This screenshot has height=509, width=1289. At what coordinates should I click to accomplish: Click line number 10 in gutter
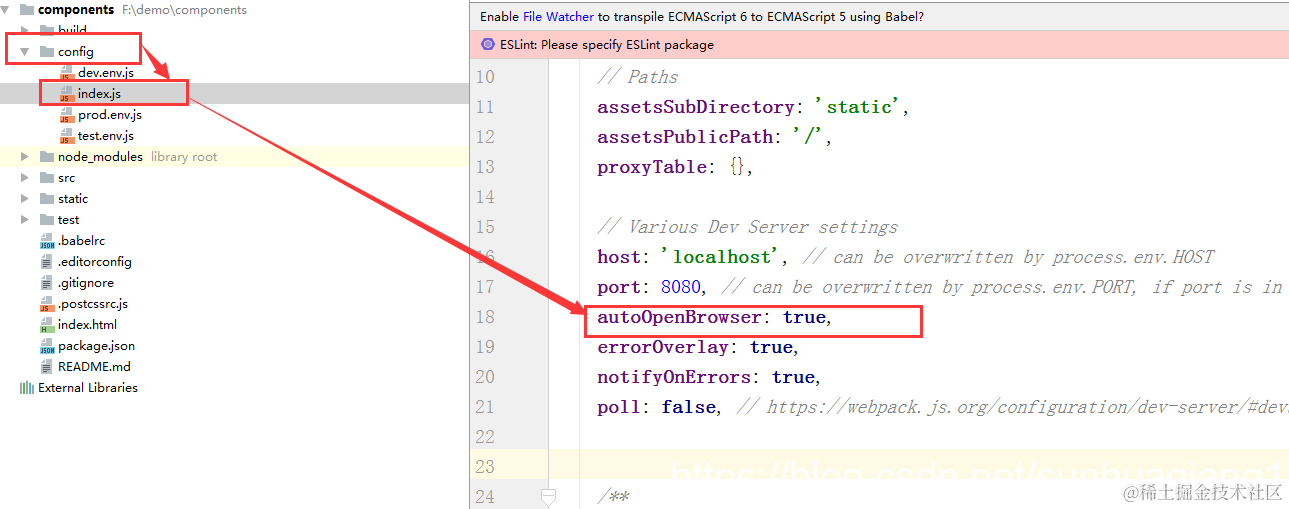[x=485, y=77]
